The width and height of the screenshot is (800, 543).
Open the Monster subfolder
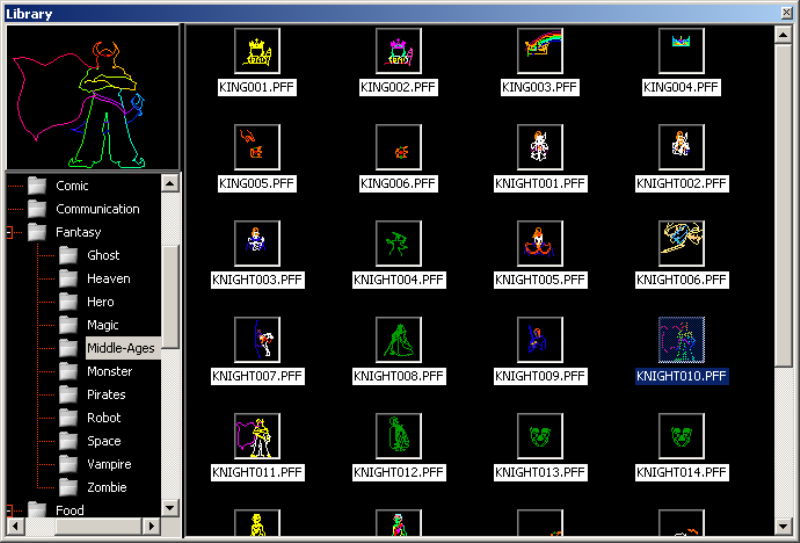point(109,372)
